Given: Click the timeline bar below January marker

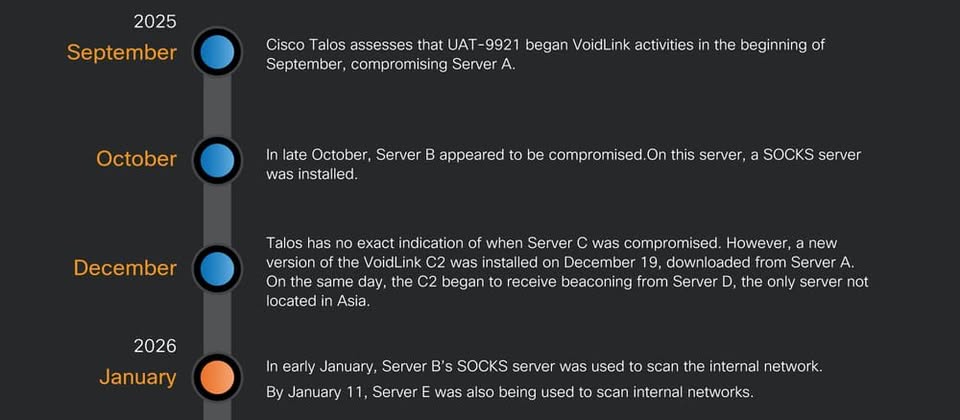Looking at the screenshot, I should pyautogui.click(x=217, y=410).
